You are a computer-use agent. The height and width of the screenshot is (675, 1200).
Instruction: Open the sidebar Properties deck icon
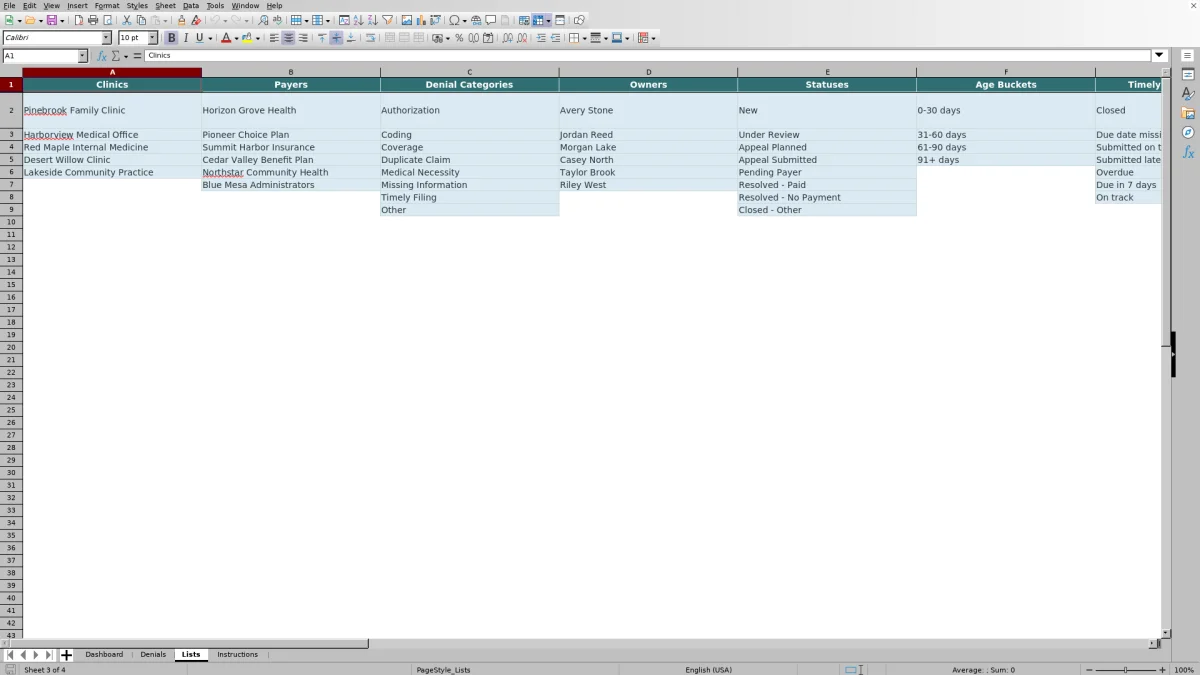coord(1188,75)
